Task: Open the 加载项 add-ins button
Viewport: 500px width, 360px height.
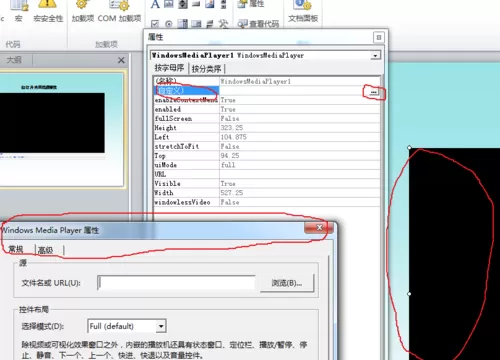Action: [x=83, y=11]
